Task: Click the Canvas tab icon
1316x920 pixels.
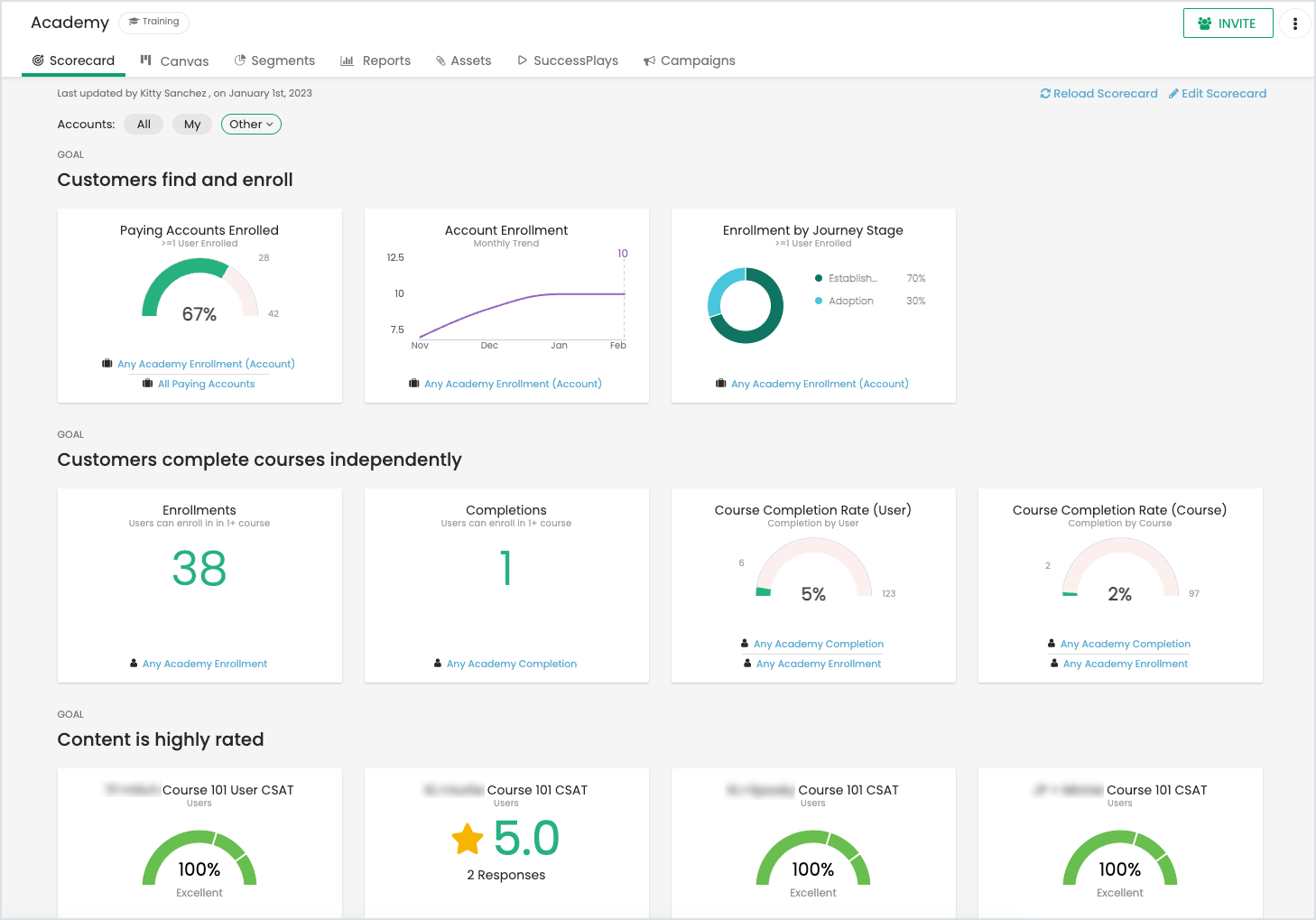Action: coord(147,60)
